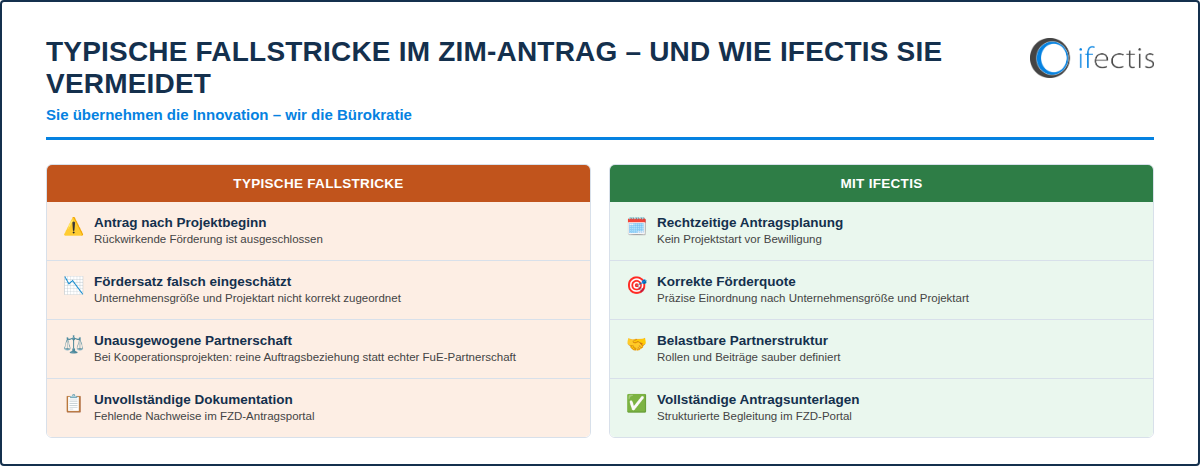Click the heading 'Unausgewogene Partnerschaft'
This screenshot has height=466, width=1200.
tap(193, 340)
